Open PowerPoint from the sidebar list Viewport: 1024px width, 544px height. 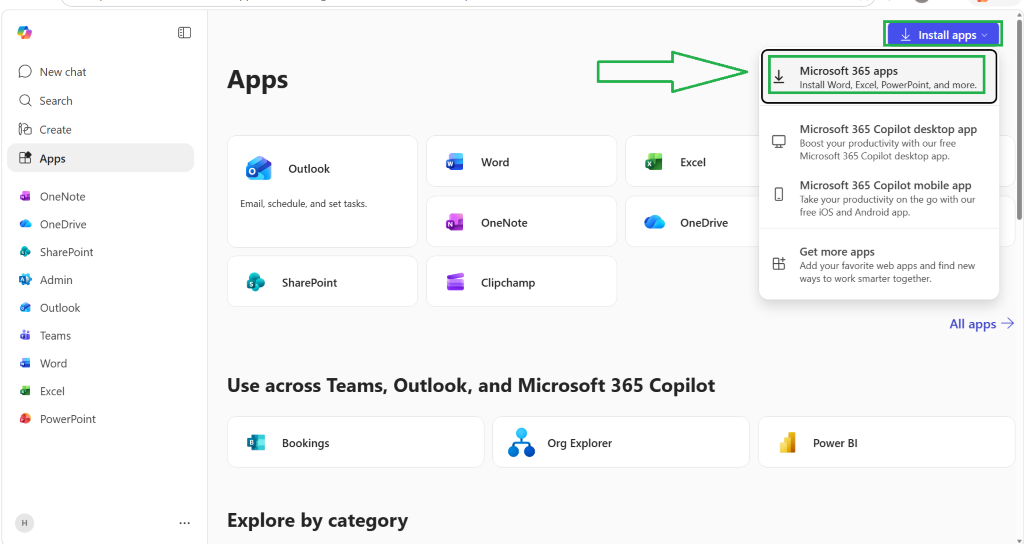(x=101, y=419)
